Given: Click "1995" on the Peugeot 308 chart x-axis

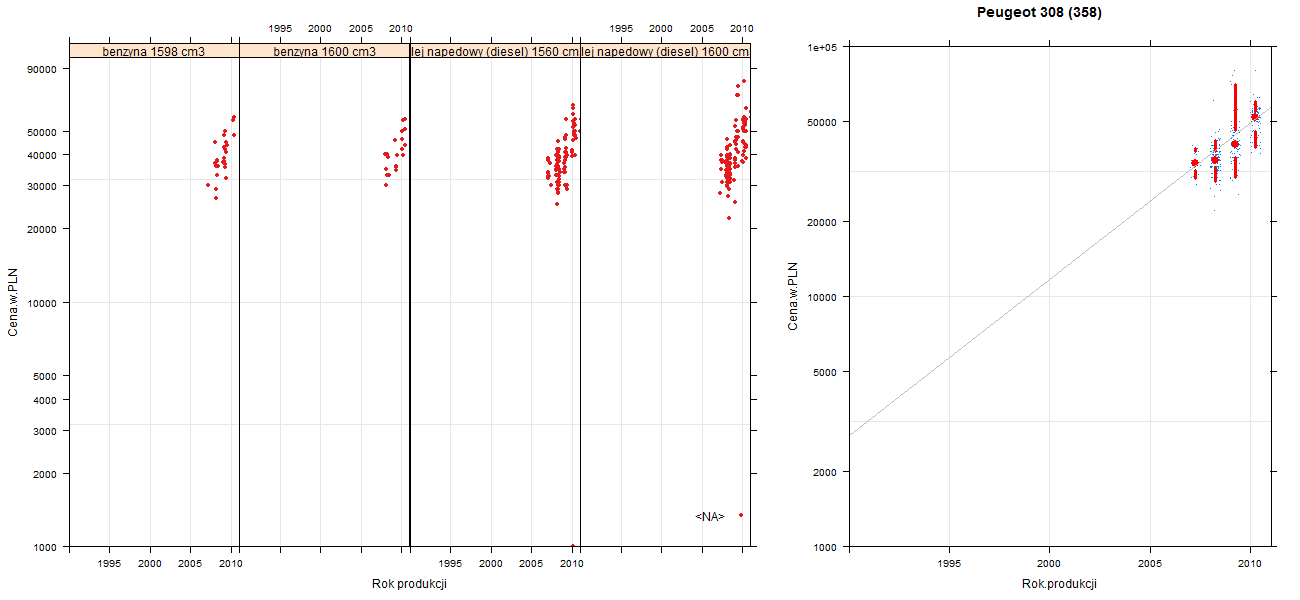Looking at the screenshot, I should click(949, 565).
